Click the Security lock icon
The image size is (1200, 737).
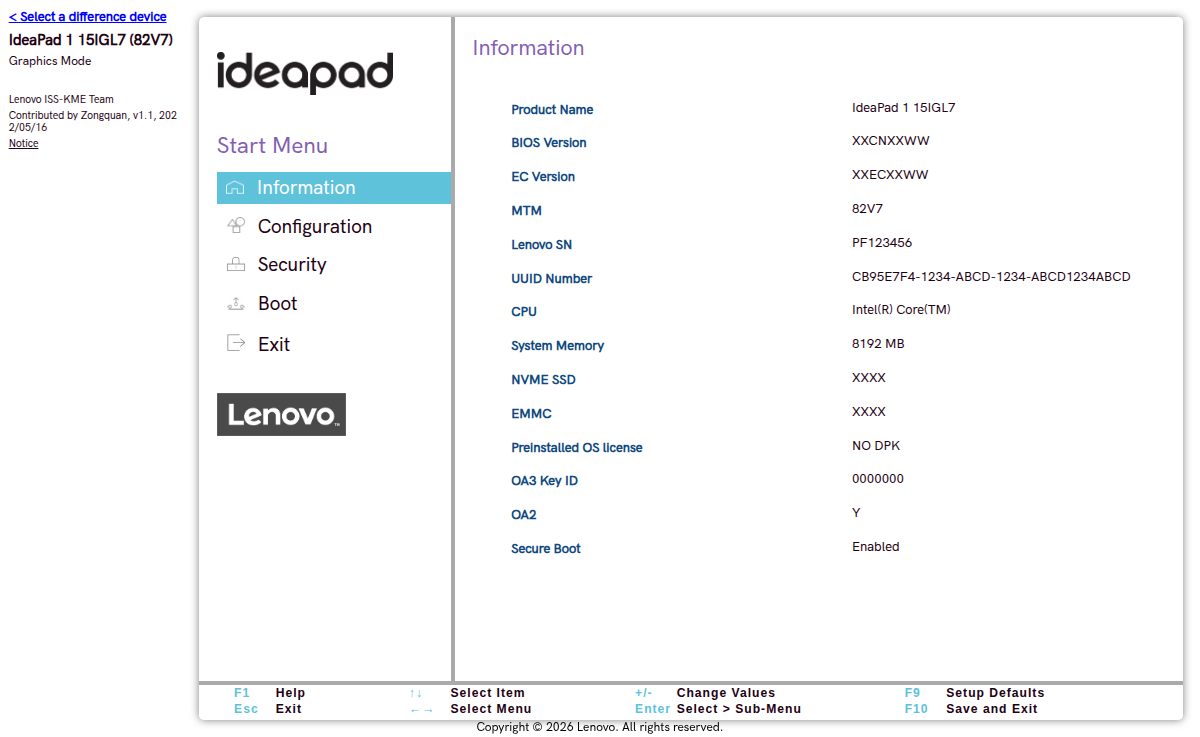(236, 265)
